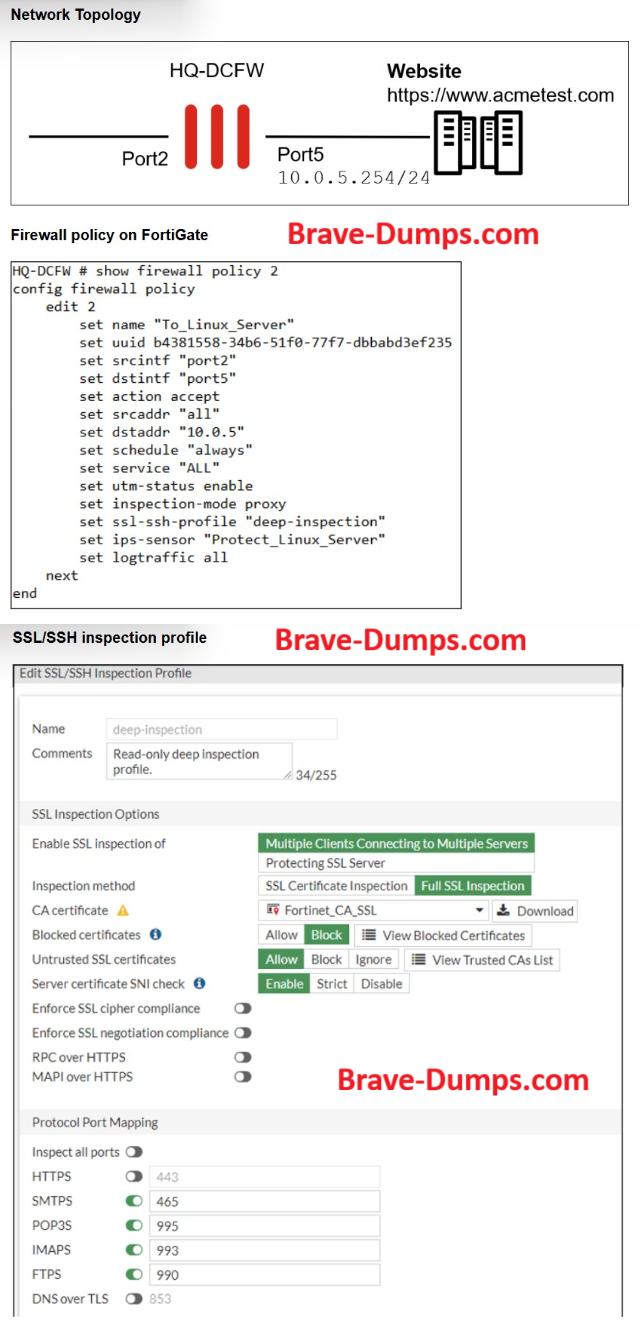Open View Trusted CAs List
The height and width of the screenshot is (1325, 640).
(483, 960)
